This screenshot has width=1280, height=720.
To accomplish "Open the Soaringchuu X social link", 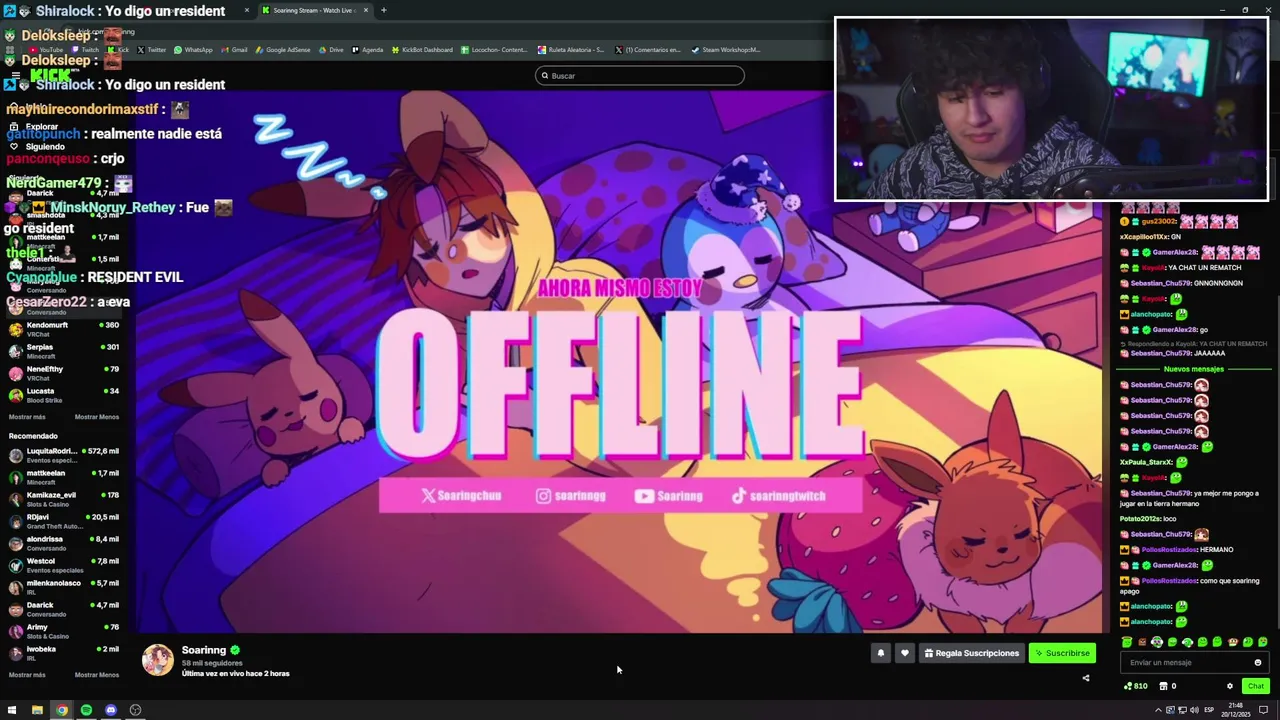I will coord(461,496).
